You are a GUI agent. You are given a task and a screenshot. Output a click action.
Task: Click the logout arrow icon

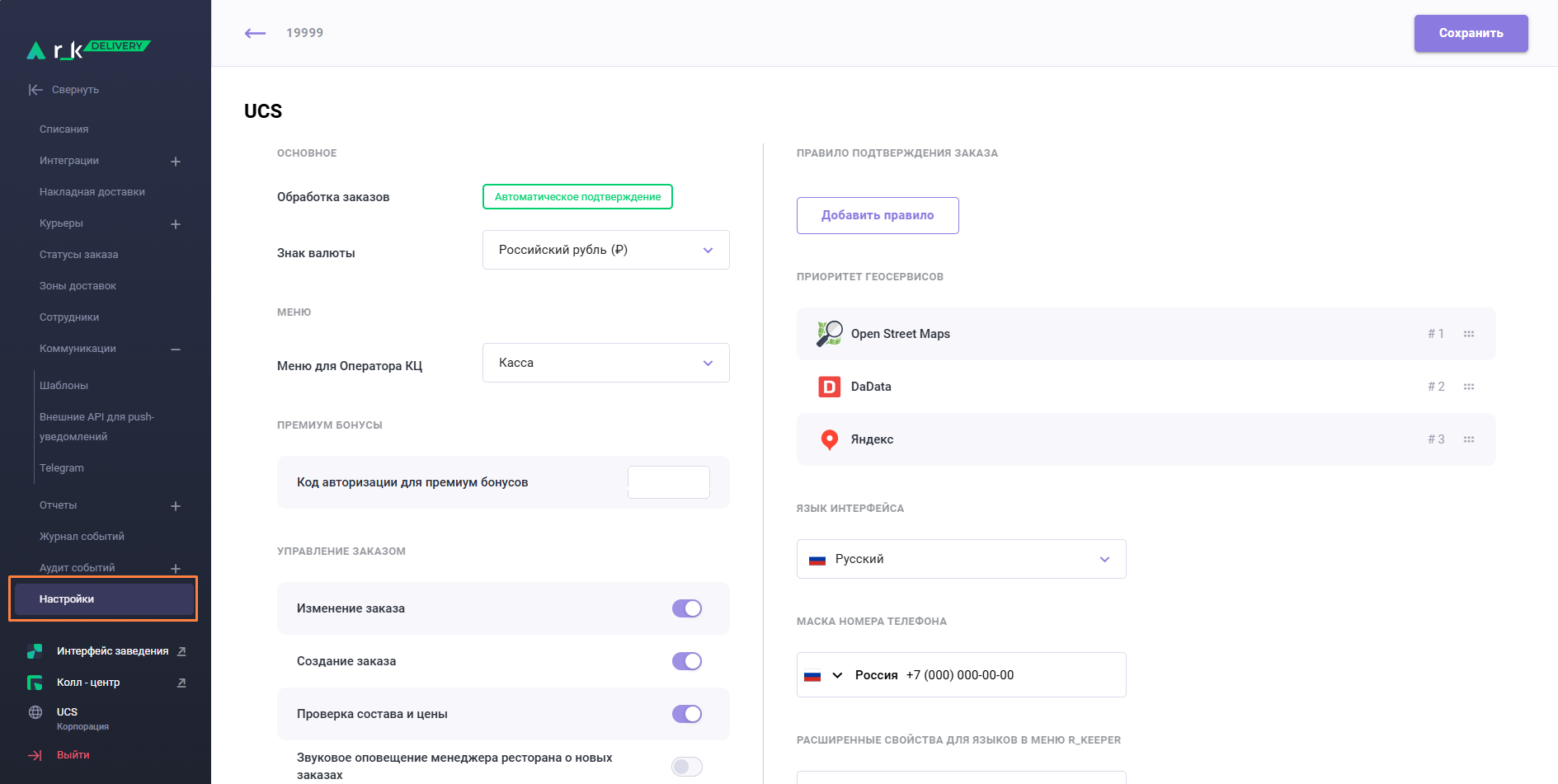pos(35,755)
